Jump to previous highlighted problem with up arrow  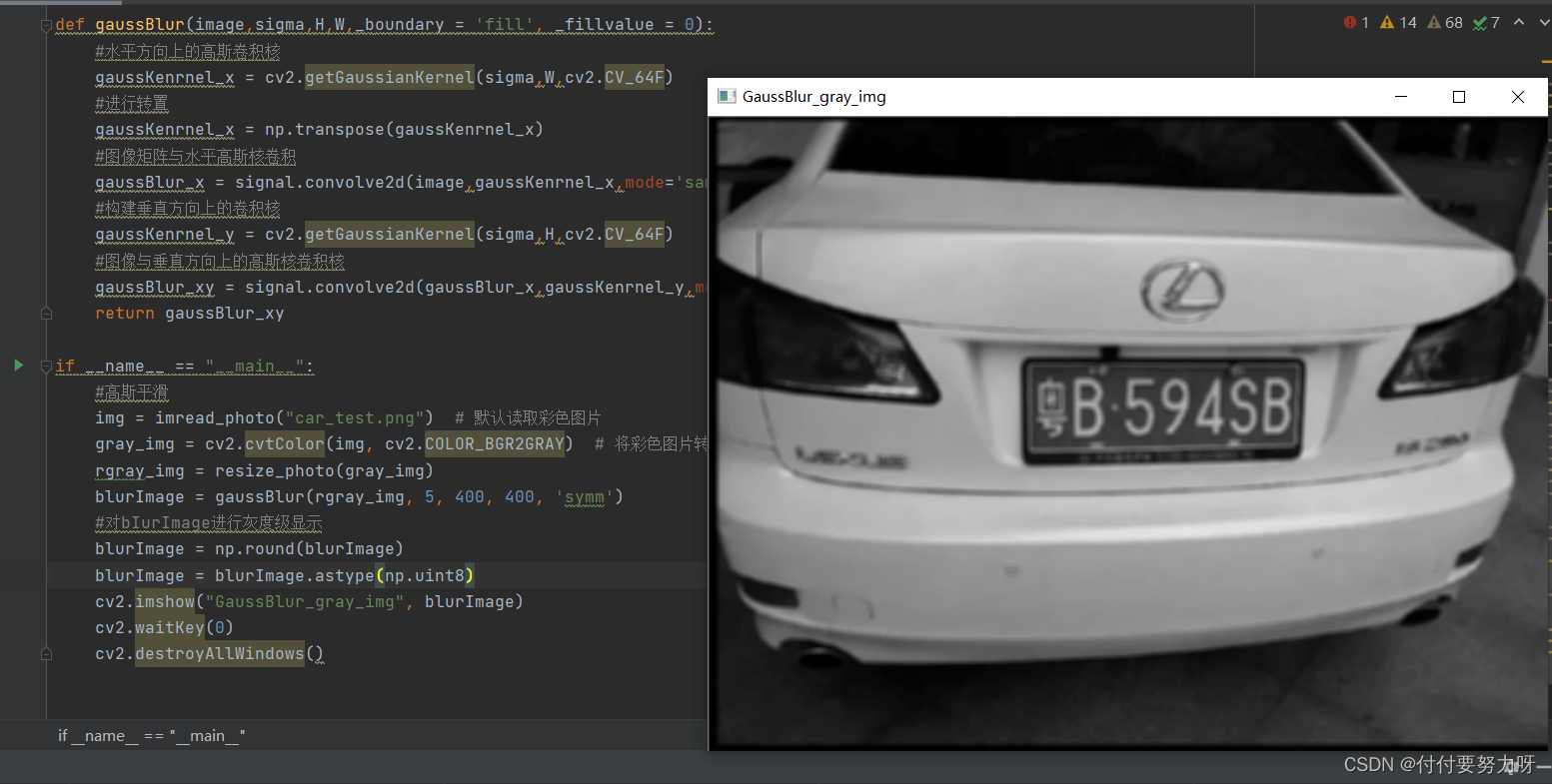(x=1519, y=22)
